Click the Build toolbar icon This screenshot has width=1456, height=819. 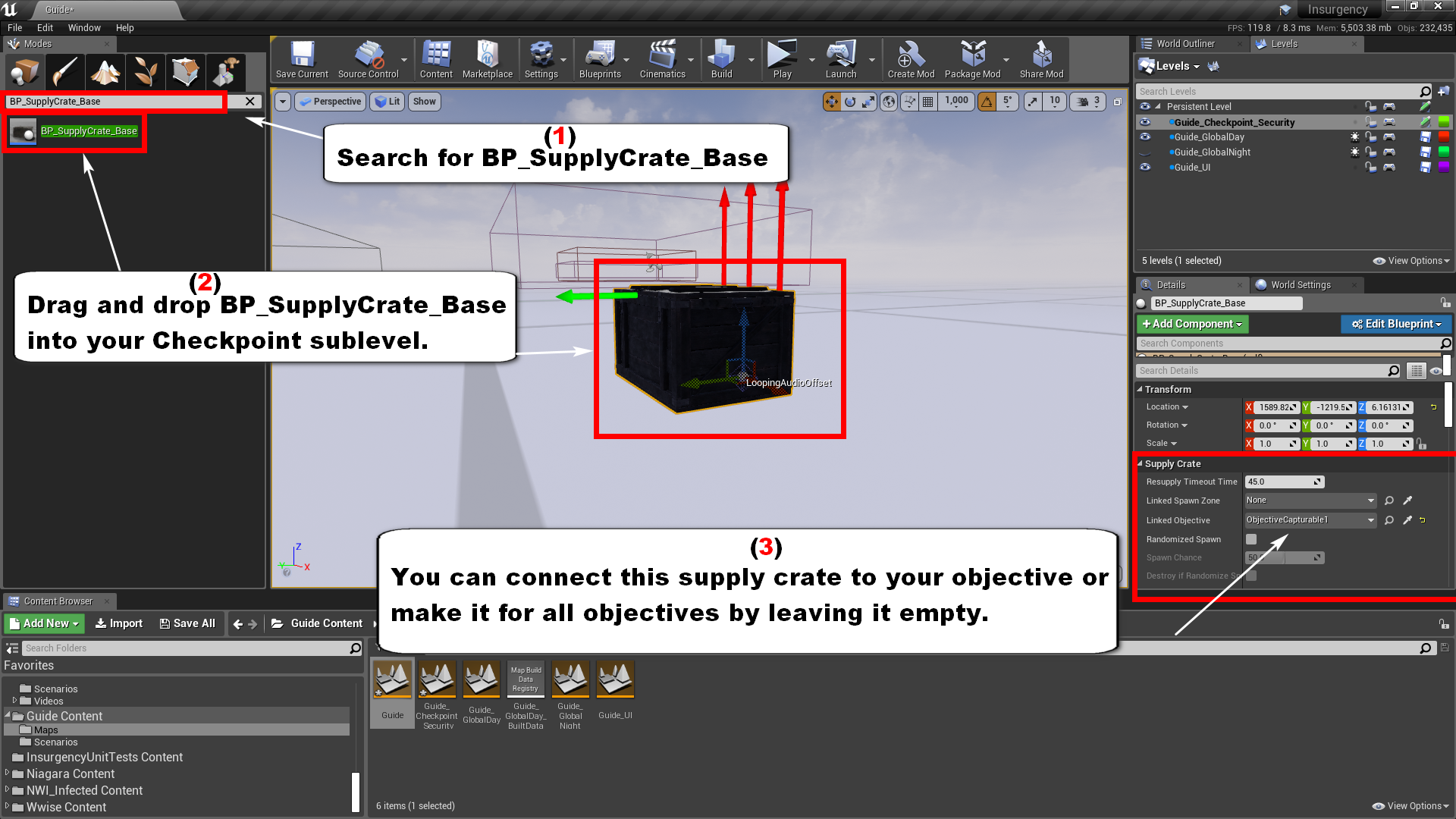722,60
